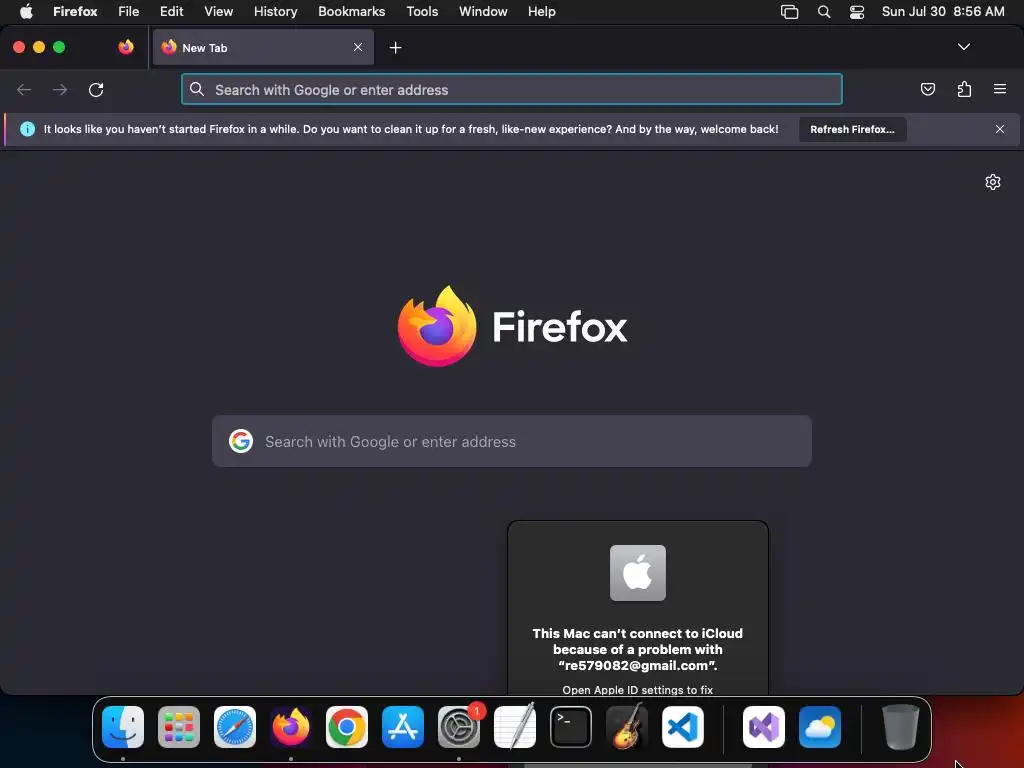Open the App Store from the Dock
The image size is (1024, 768).
403,727
